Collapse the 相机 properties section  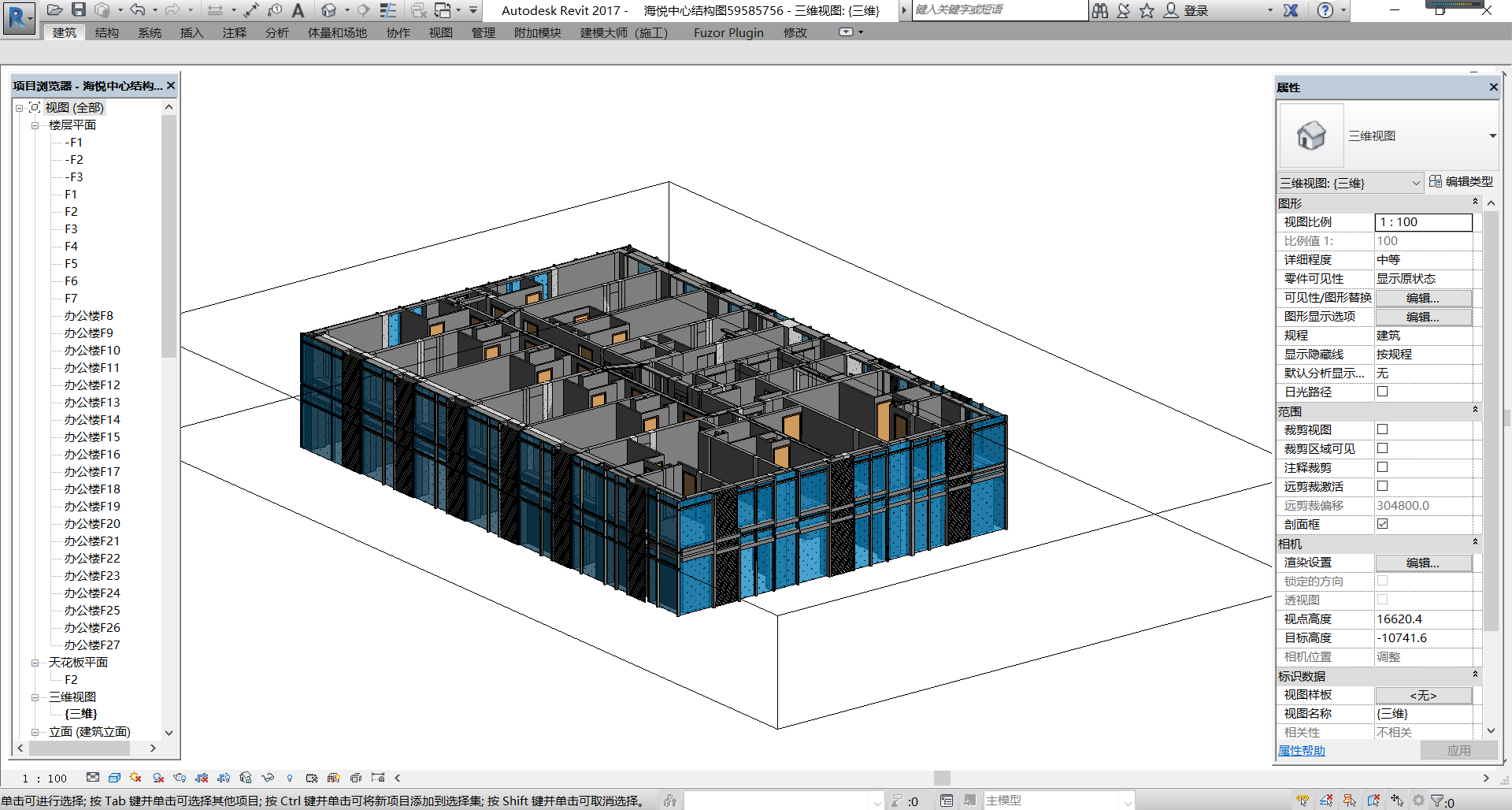pos(1475,543)
